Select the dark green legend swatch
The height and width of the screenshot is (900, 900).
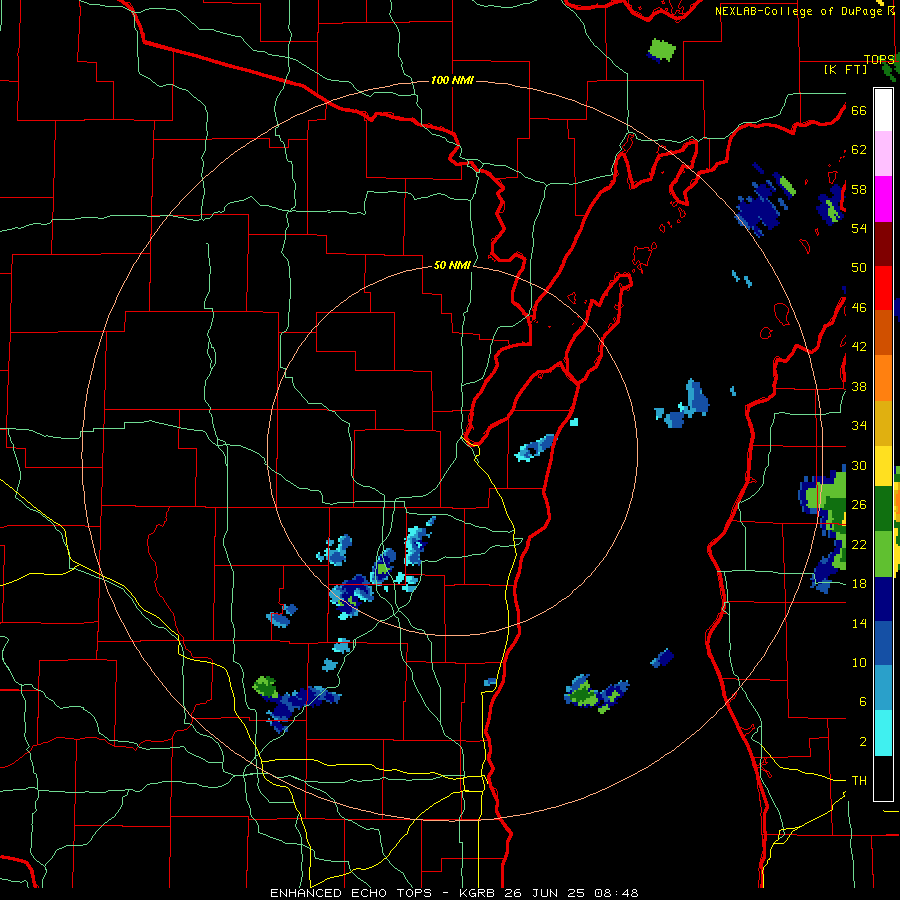(x=883, y=509)
